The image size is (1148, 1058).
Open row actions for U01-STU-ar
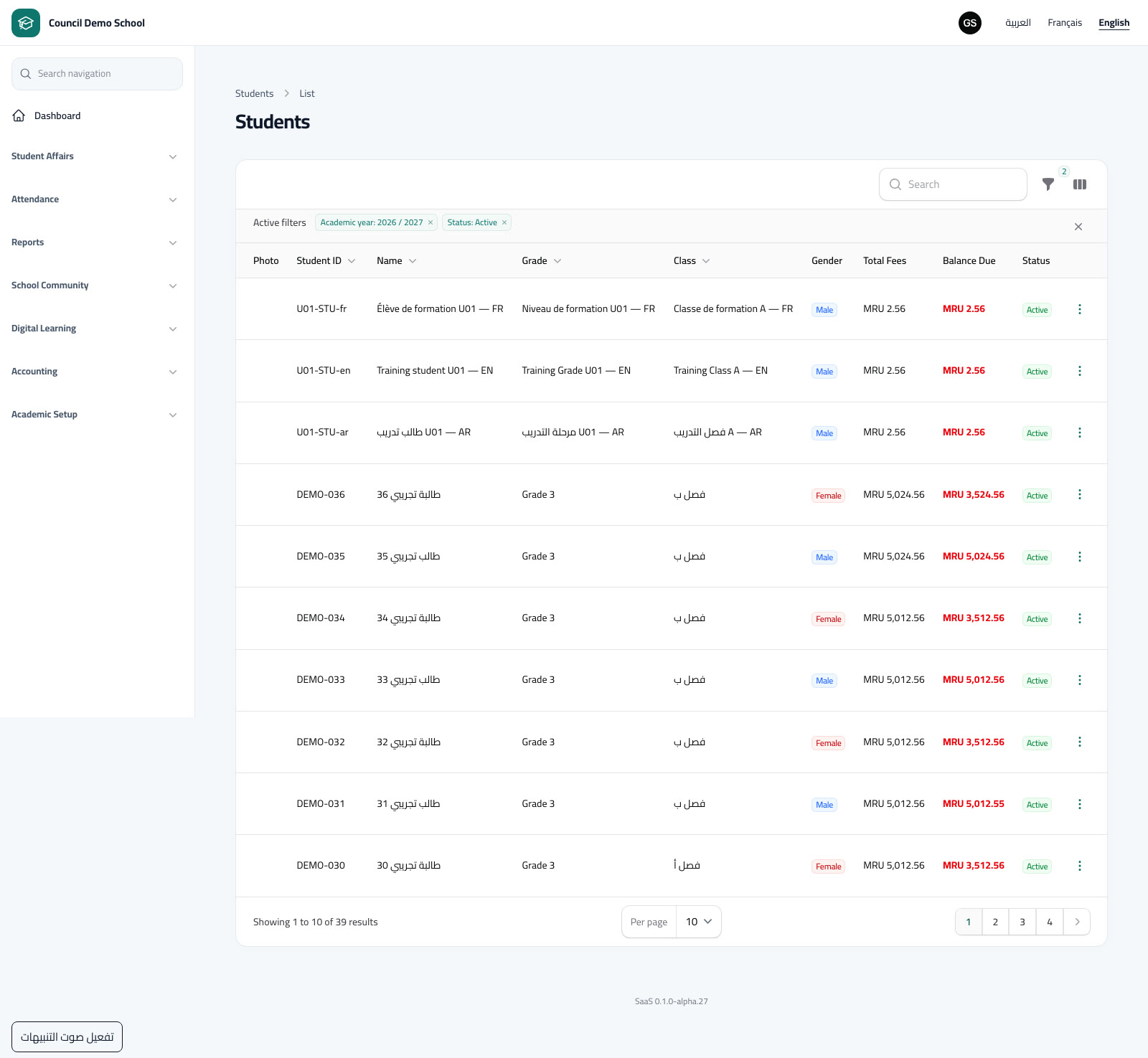pos(1080,433)
